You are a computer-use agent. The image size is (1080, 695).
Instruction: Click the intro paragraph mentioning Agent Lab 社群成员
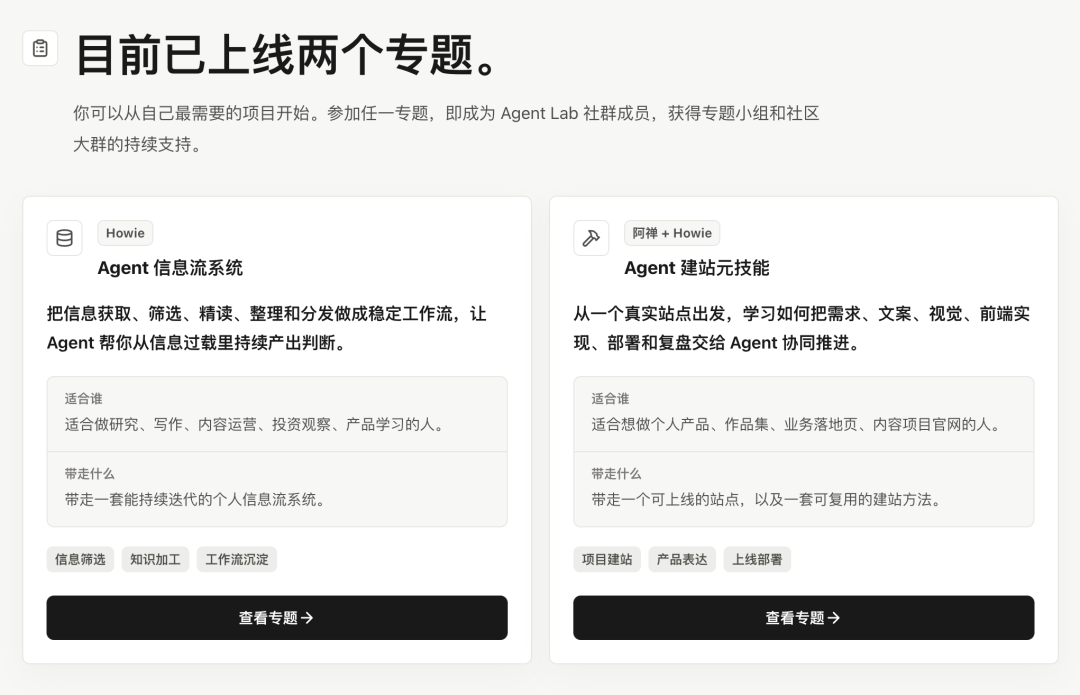pyautogui.click(x=446, y=129)
